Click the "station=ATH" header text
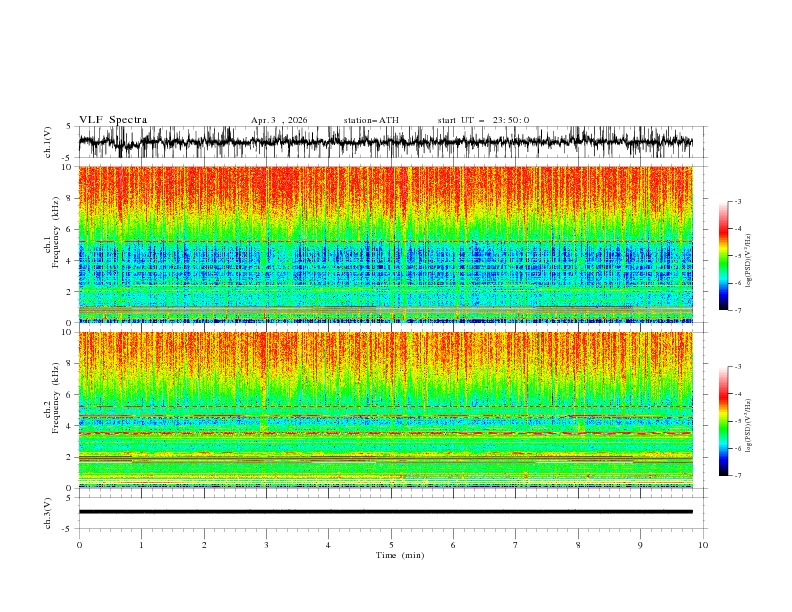792x612 pixels. [x=371, y=120]
